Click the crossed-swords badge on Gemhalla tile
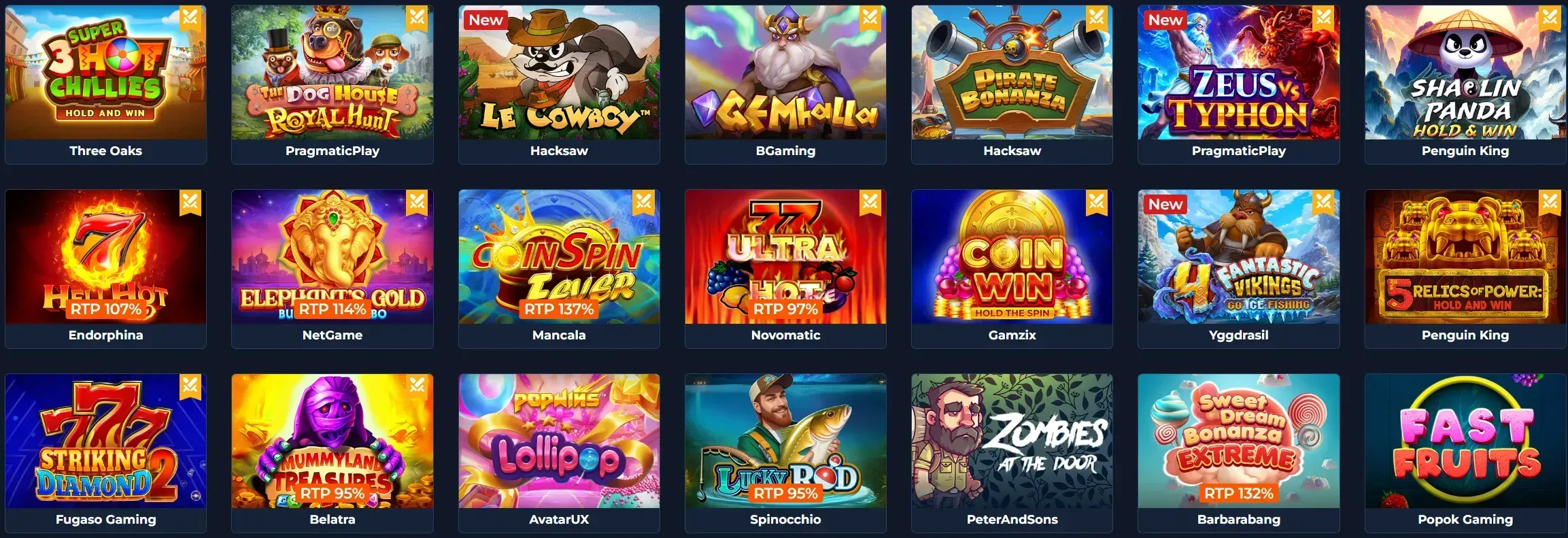The width and height of the screenshot is (1568, 538). pos(870,18)
